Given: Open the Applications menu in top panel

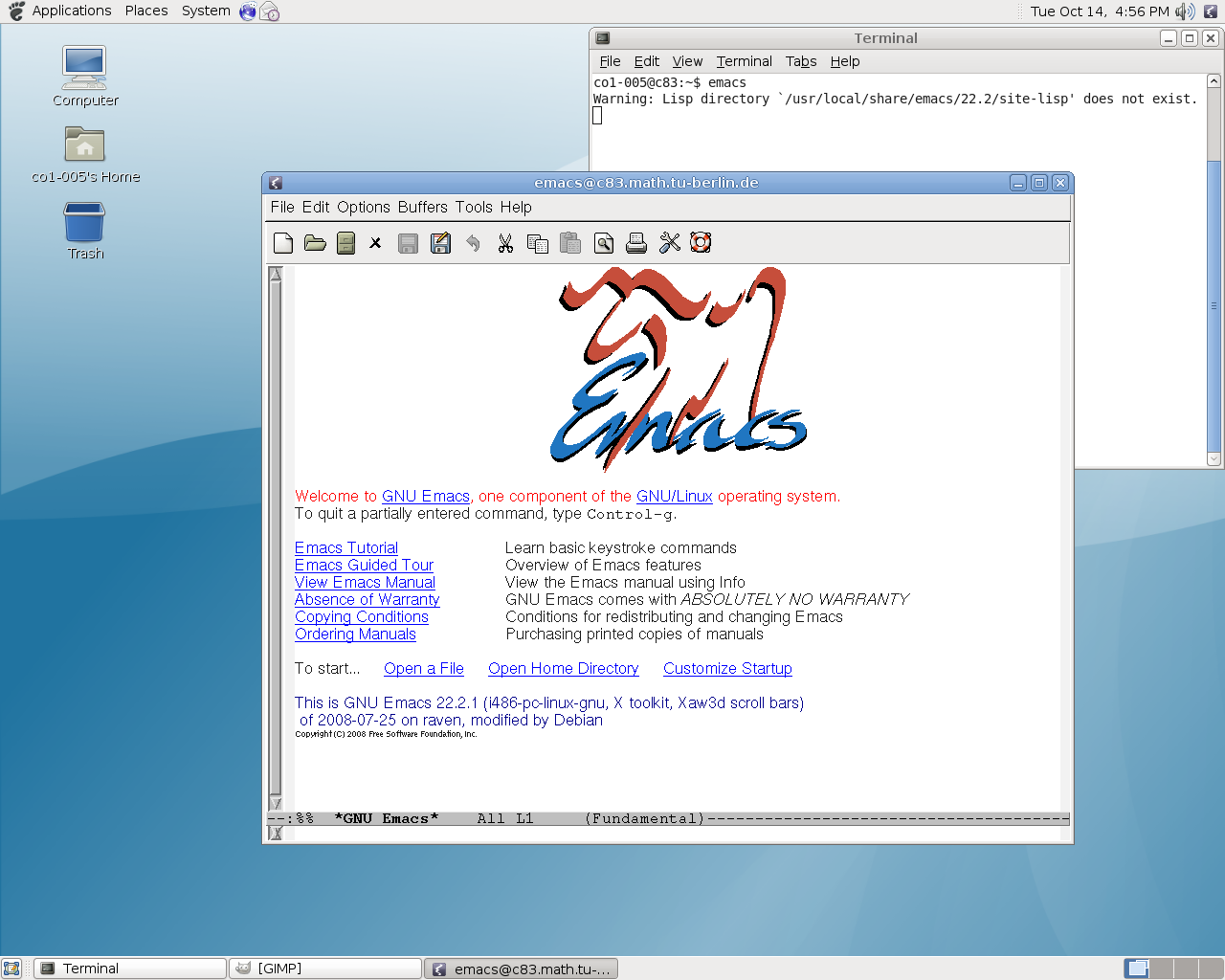Looking at the screenshot, I should pyautogui.click(x=72, y=11).
